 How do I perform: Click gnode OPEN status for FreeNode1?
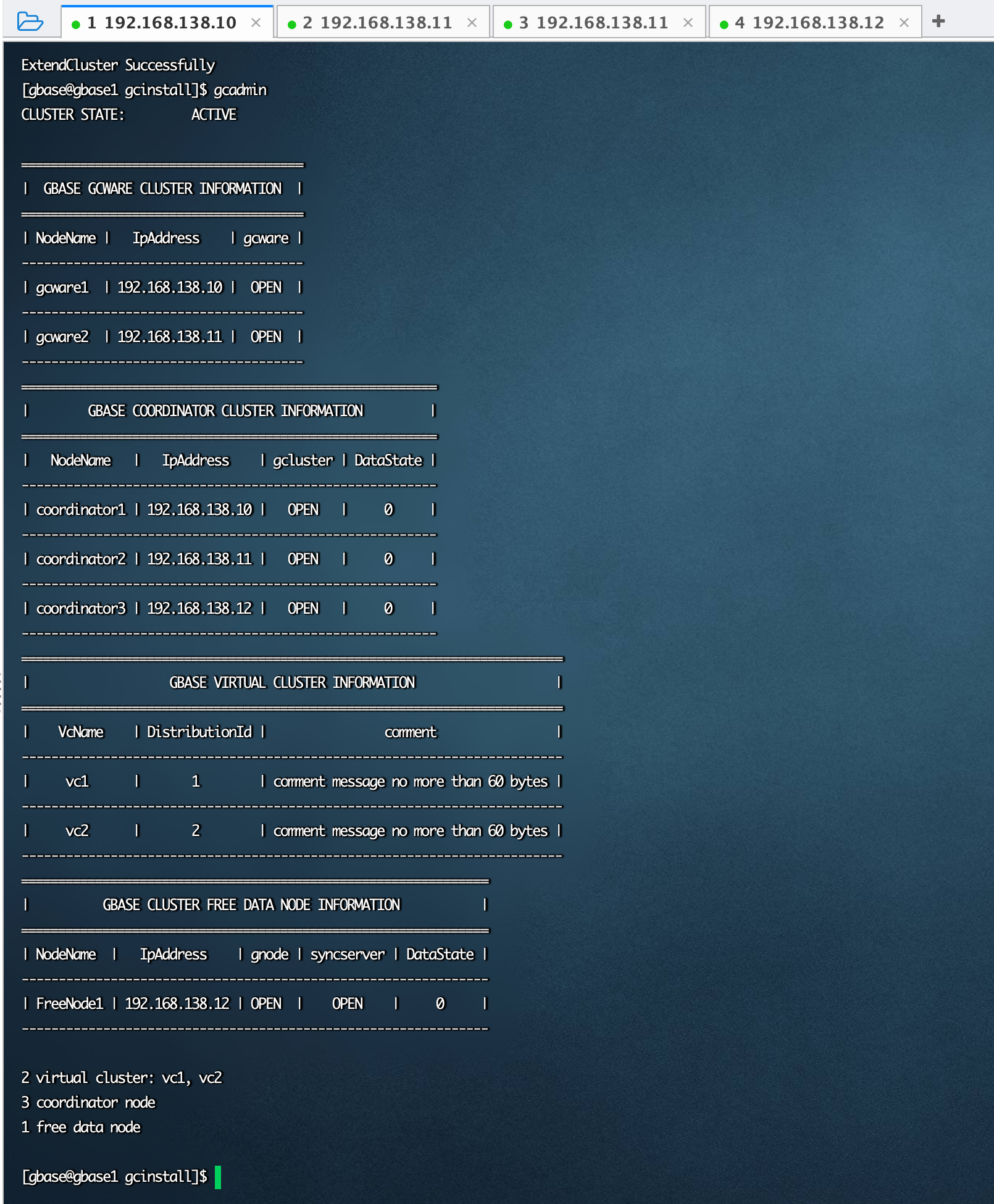[x=266, y=1004]
